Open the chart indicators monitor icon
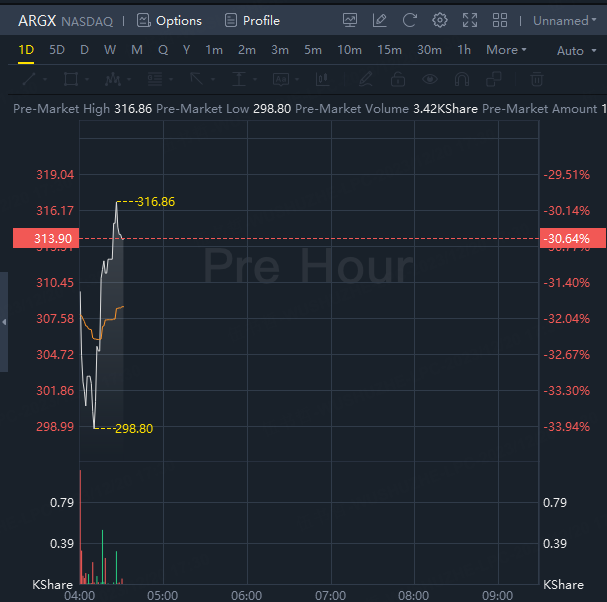The height and width of the screenshot is (602, 607). tap(350, 20)
